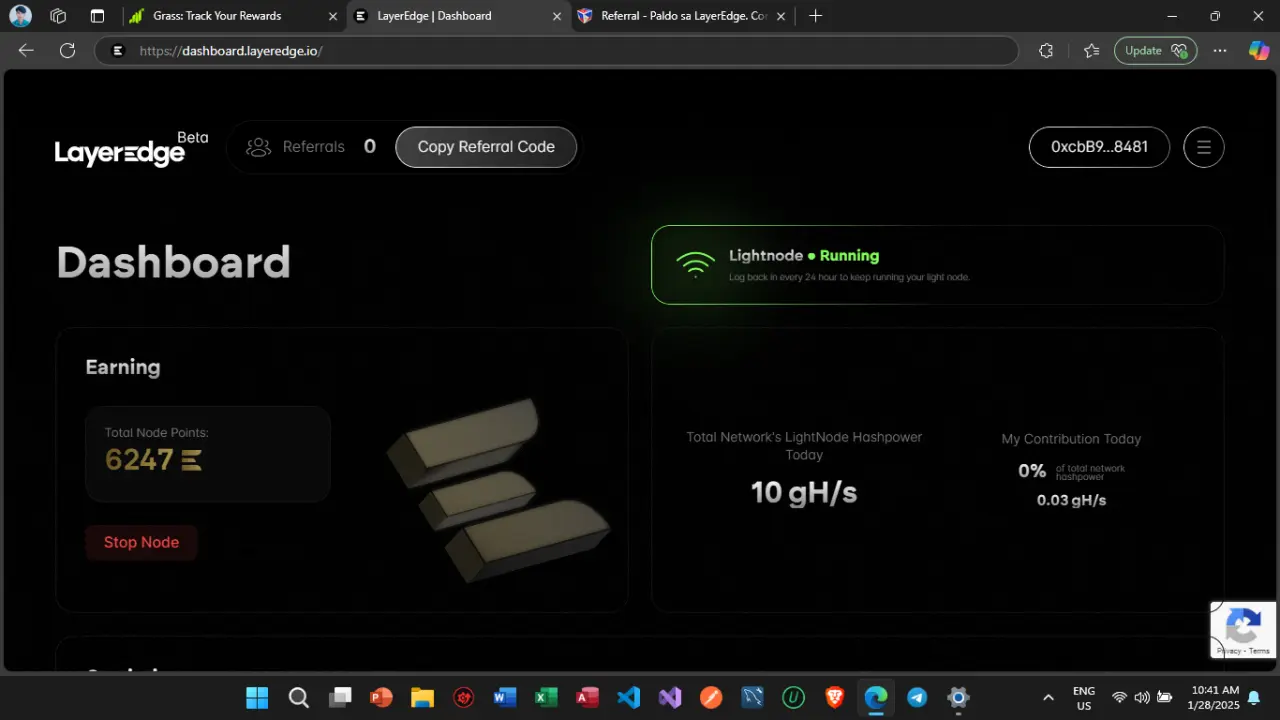Click the LayerEdge Beta logo
The width and height of the screenshot is (1280, 720).
[x=131, y=148]
